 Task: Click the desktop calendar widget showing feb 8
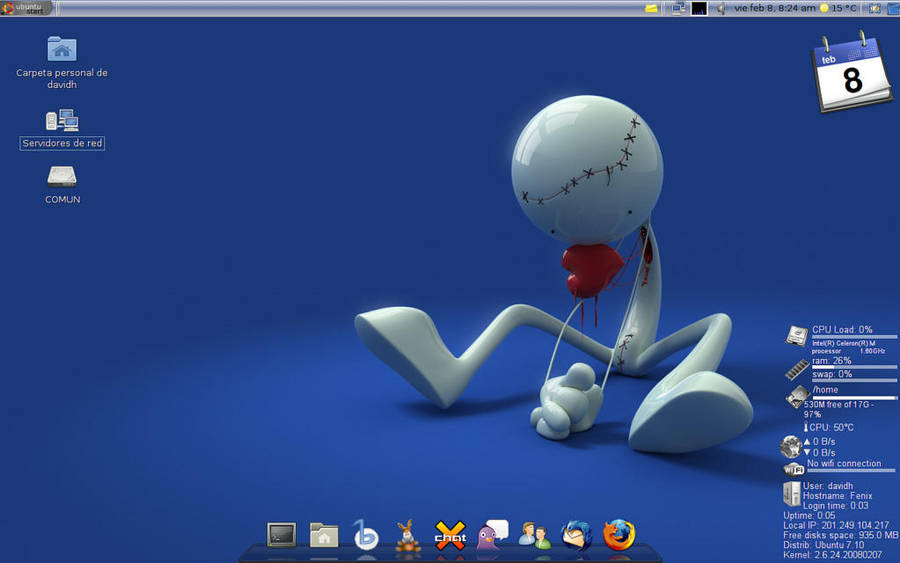tap(851, 72)
